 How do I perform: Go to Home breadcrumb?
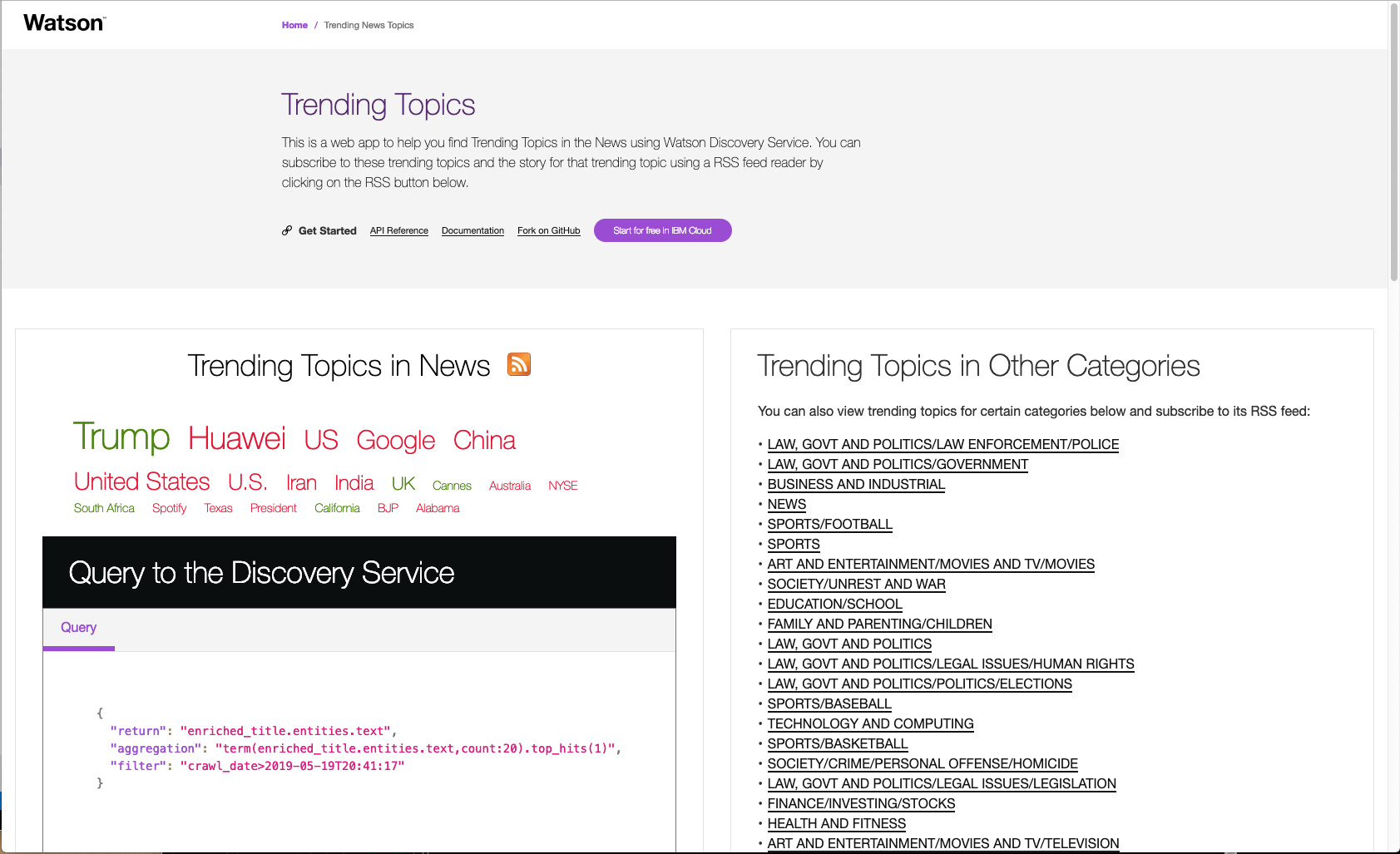coord(294,25)
